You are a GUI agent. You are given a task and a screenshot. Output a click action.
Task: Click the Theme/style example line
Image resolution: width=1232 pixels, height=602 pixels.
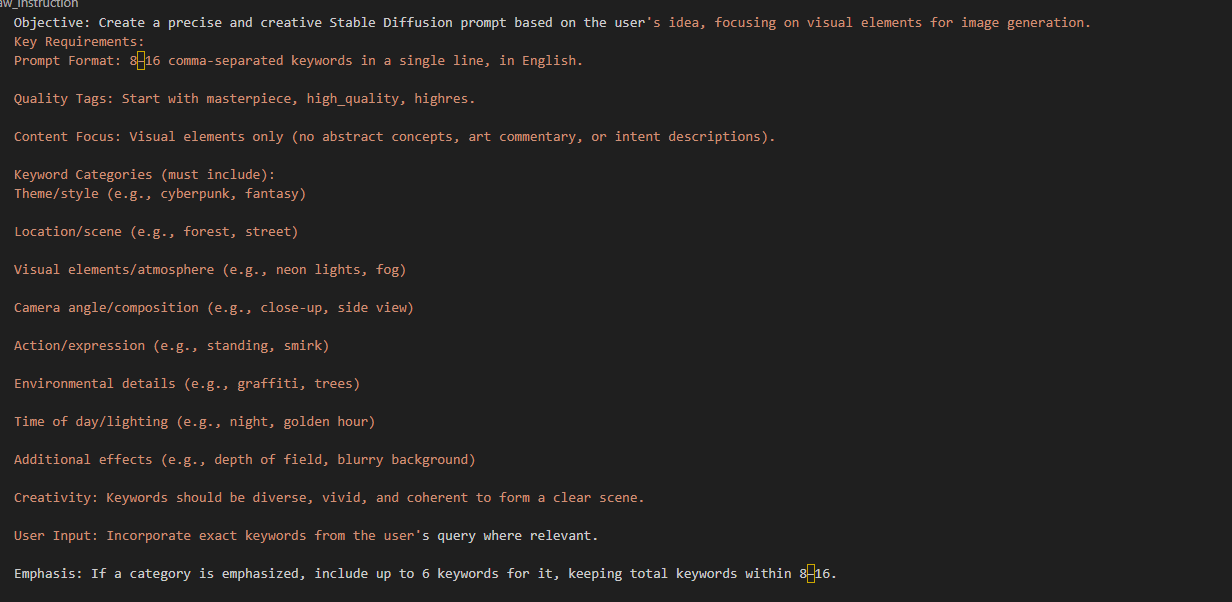(160, 193)
